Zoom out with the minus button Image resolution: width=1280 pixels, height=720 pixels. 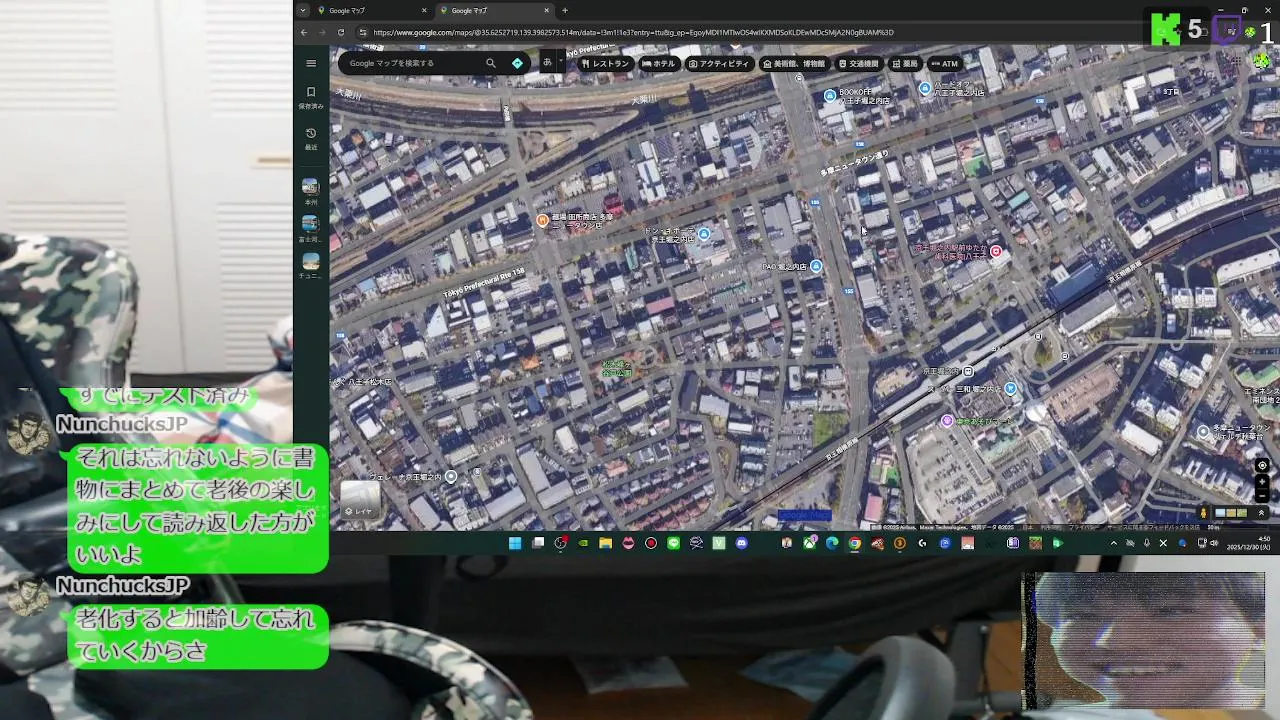click(x=1262, y=495)
